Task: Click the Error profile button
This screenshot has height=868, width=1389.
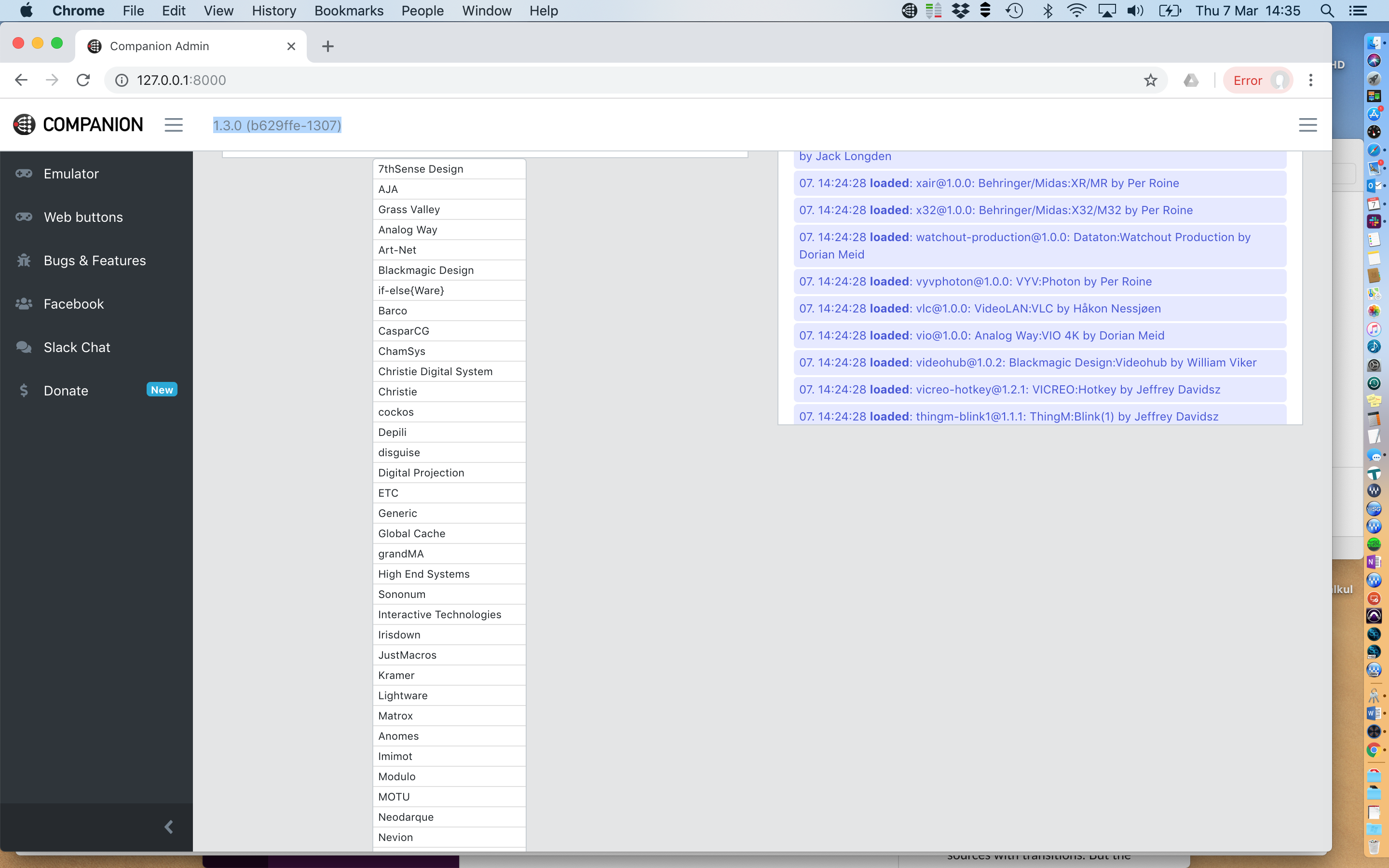Action: [x=1257, y=81]
